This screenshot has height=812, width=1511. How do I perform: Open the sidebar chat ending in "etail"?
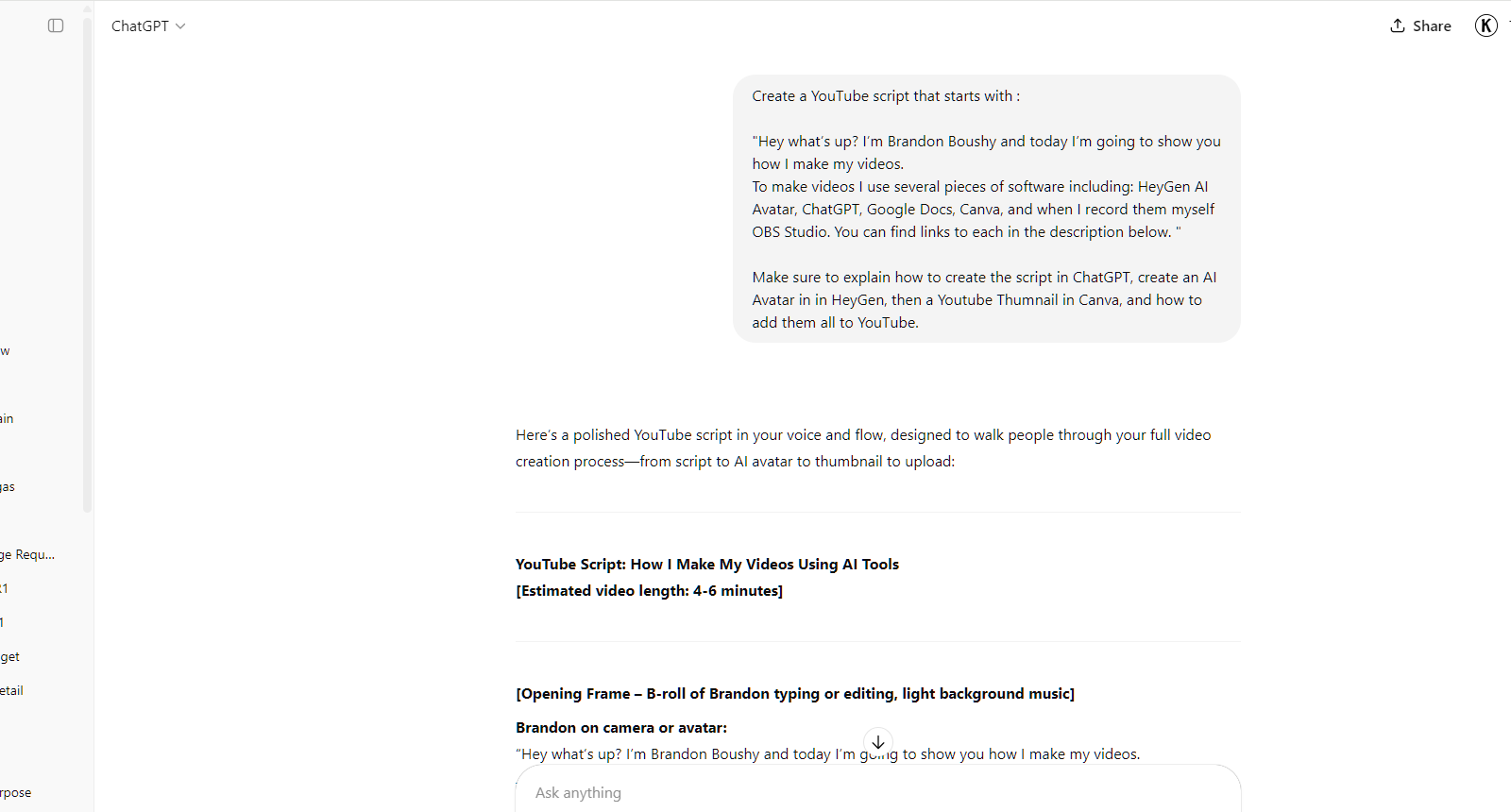12,690
